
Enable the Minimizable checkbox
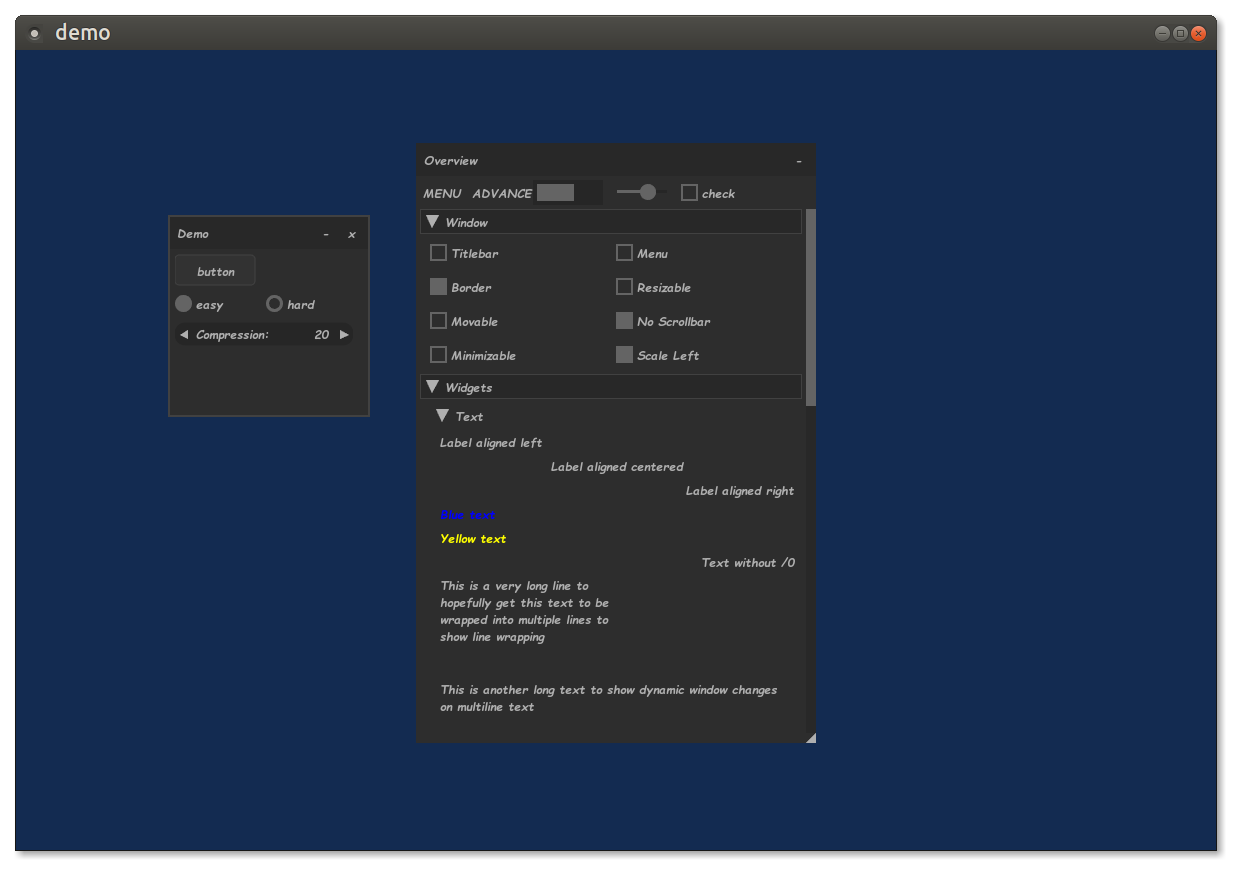(438, 355)
